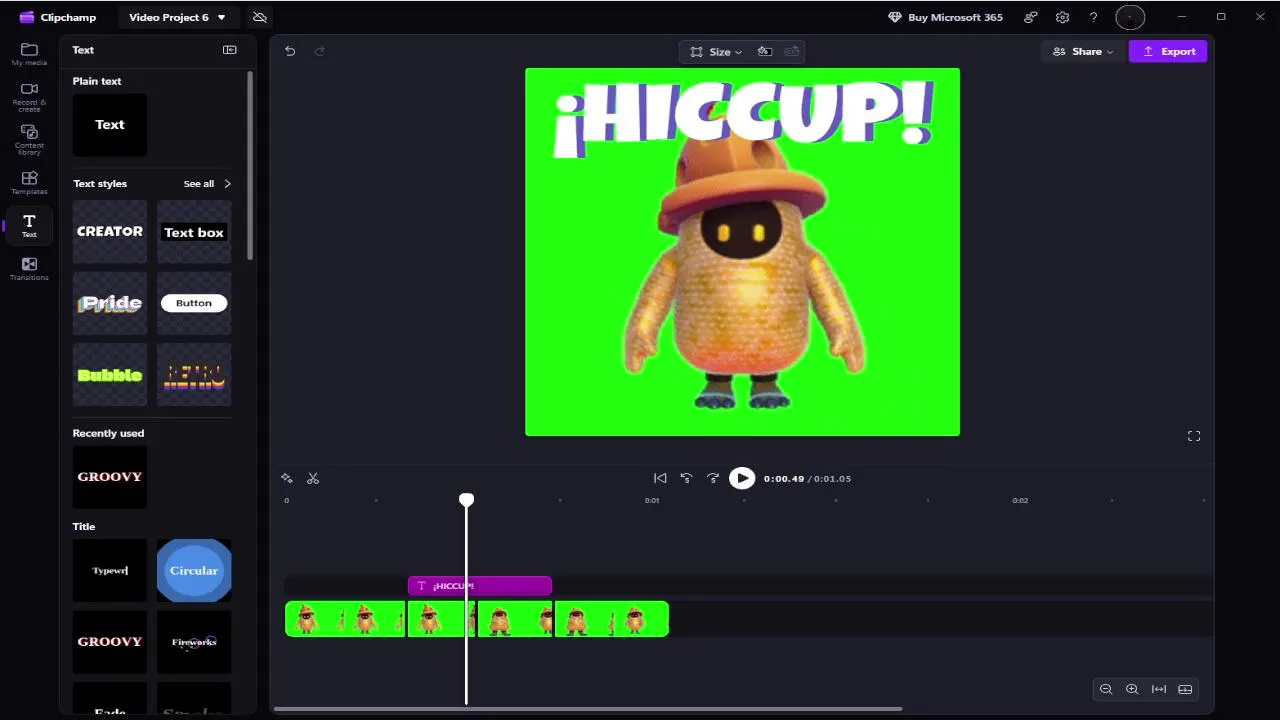The height and width of the screenshot is (720, 1280).
Task: Choose the Button text style
Action: [194, 303]
